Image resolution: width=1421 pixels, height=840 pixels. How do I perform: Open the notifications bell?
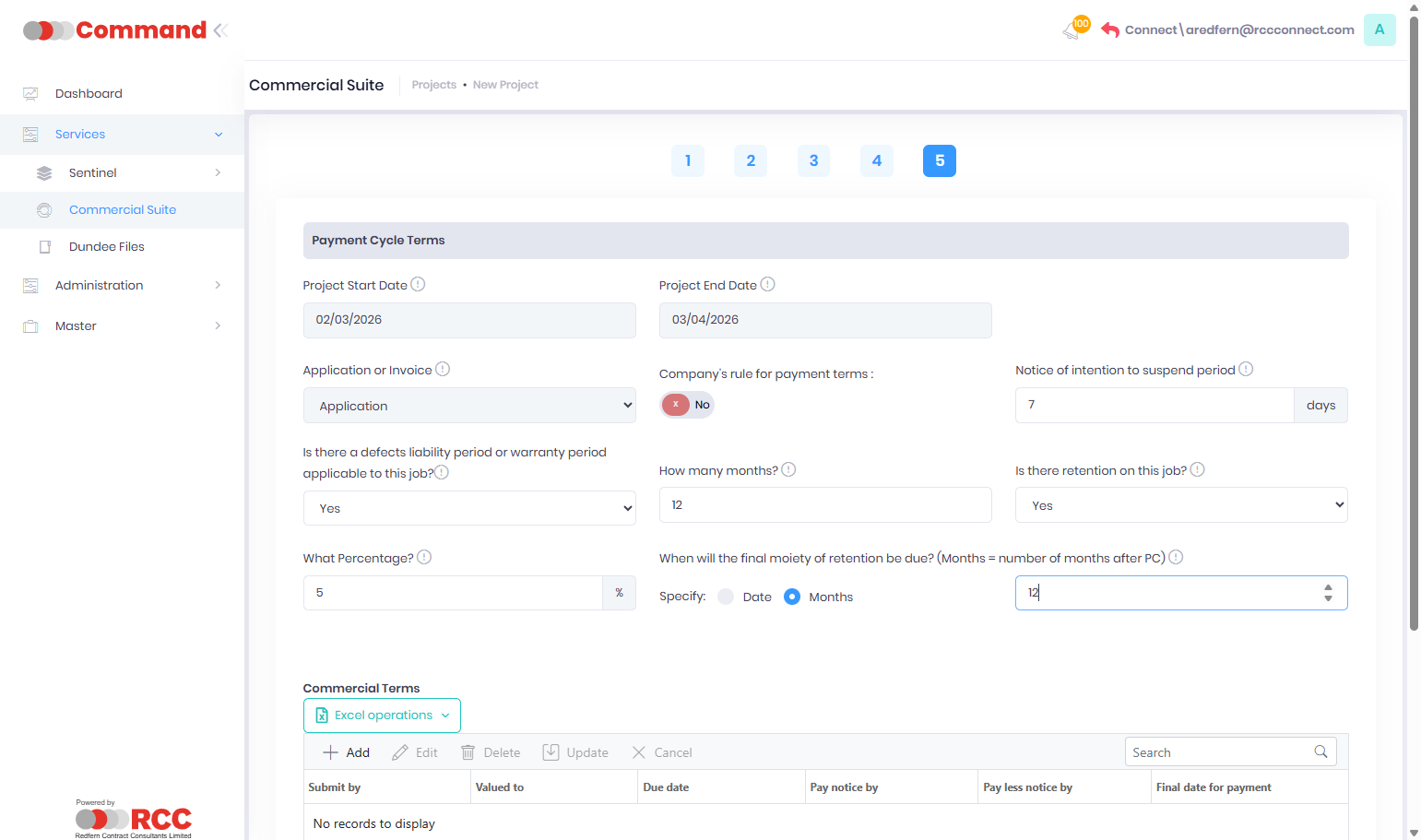[1072, 30]
